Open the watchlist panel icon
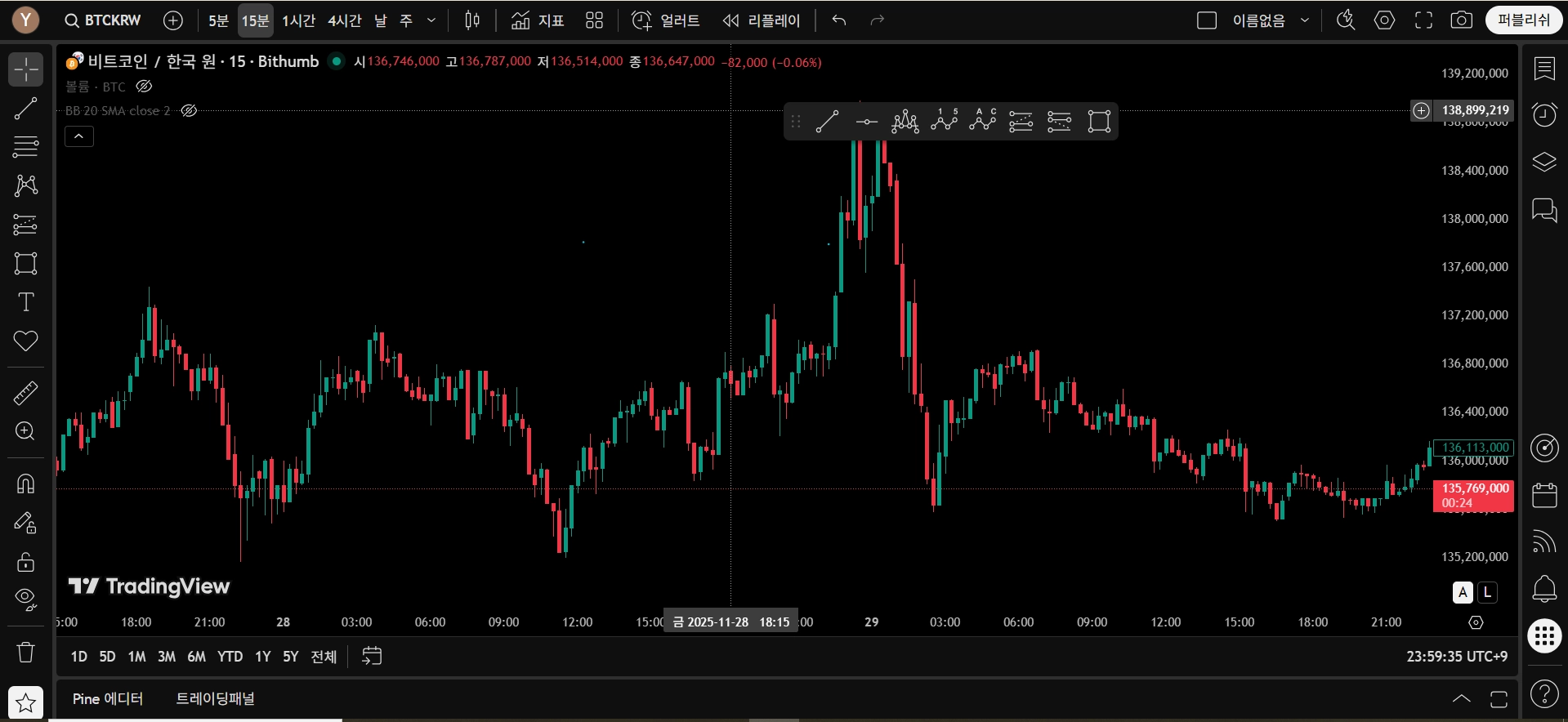Image resolution: width=1568 pixels, height=722 pixels. pos(1544,69)
